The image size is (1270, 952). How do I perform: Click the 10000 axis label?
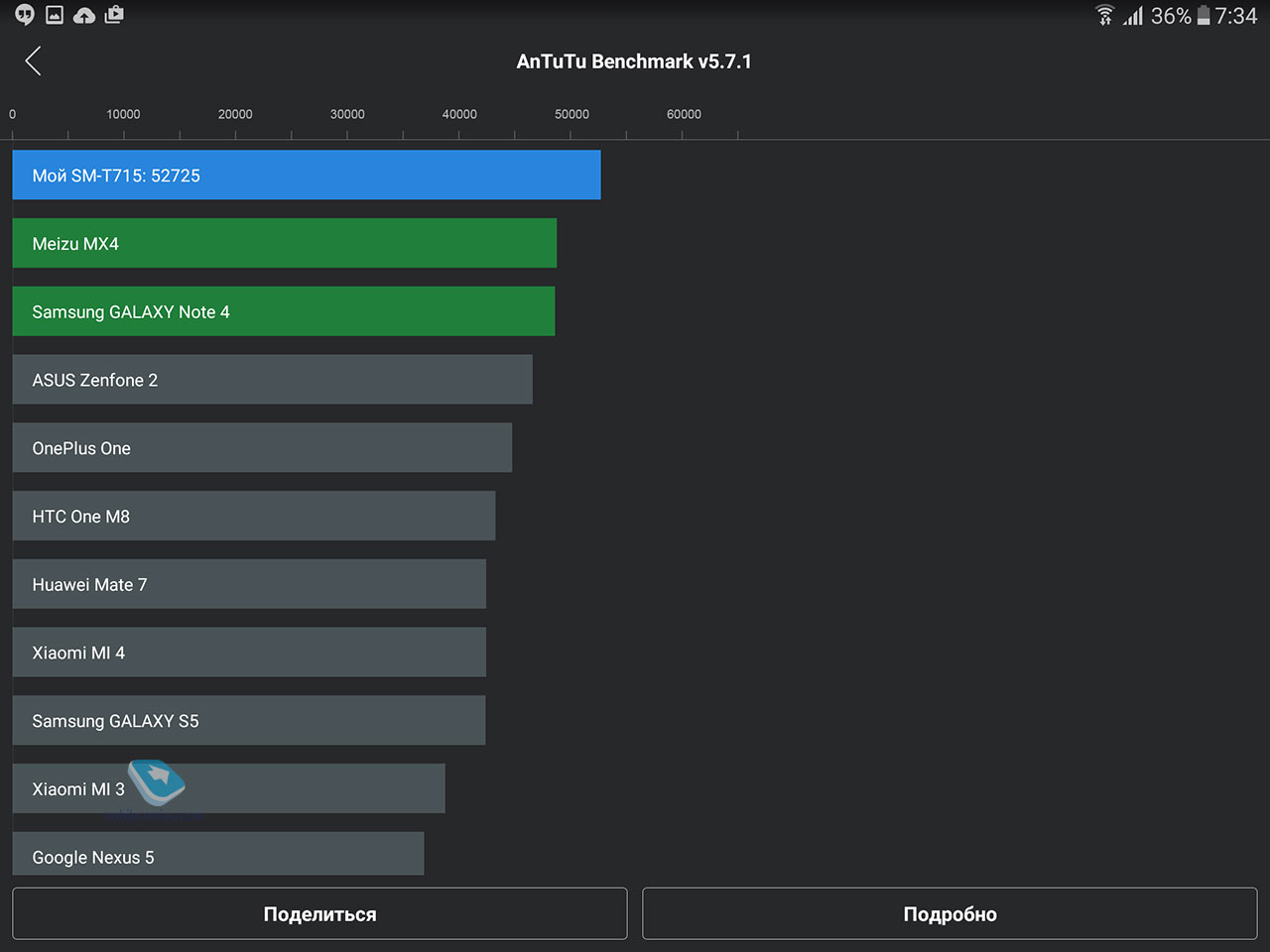click(123, 114)
